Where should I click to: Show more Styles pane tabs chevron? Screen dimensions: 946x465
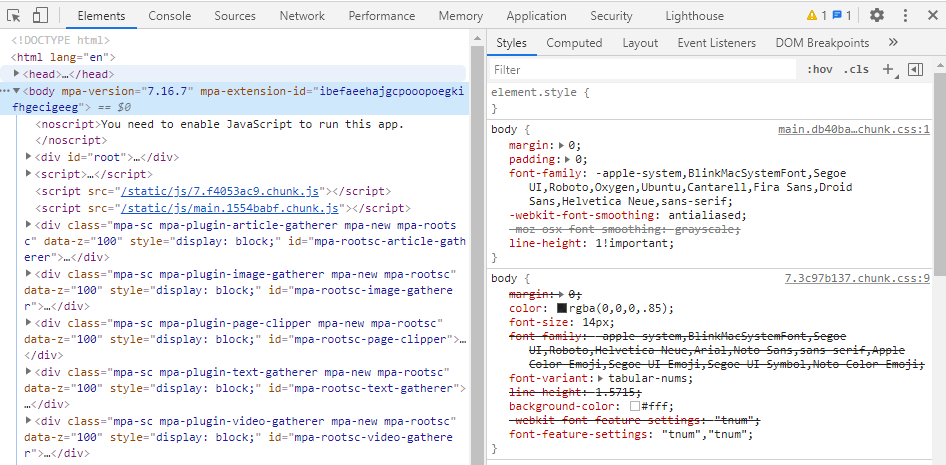pyautogui.click(x=893, y=43)
